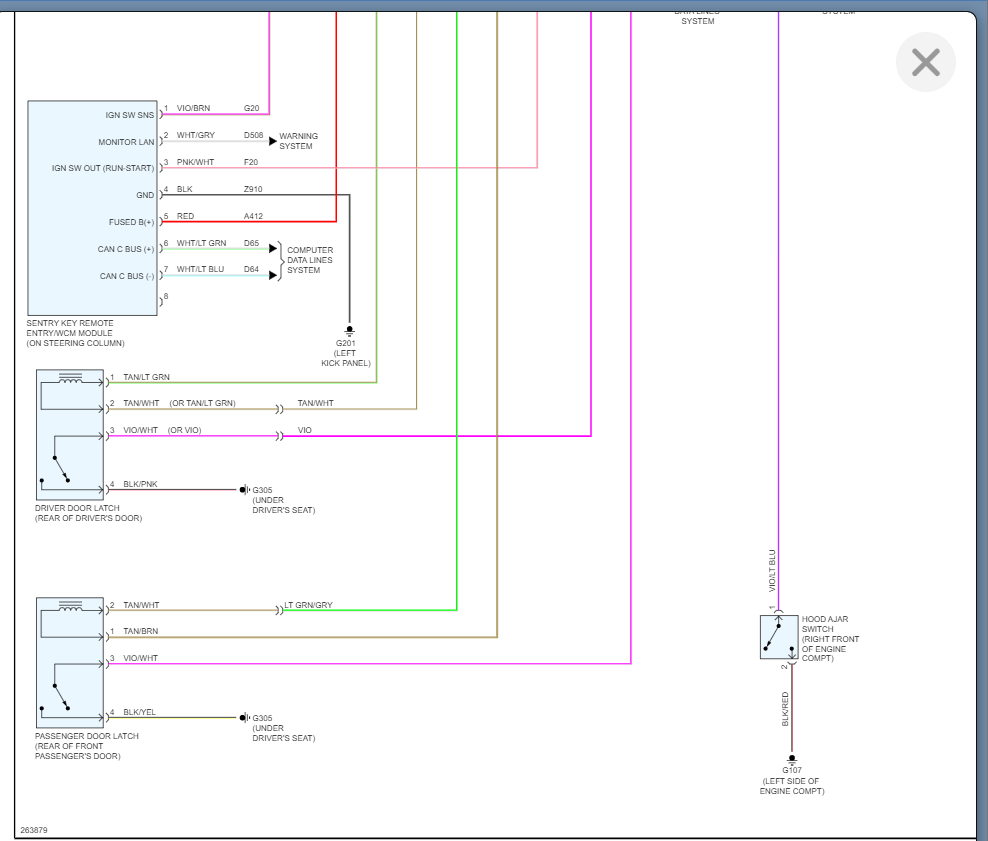Click the CAN C Bus (-) D64 arrow

(x=272, y=275)
